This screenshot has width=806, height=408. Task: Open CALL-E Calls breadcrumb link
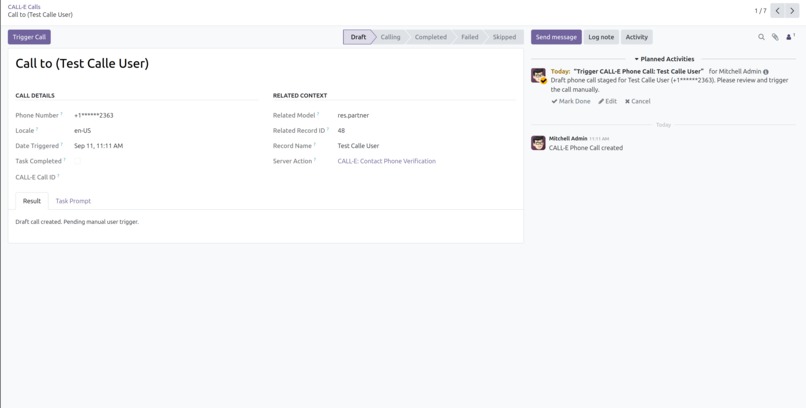point(24,7)
